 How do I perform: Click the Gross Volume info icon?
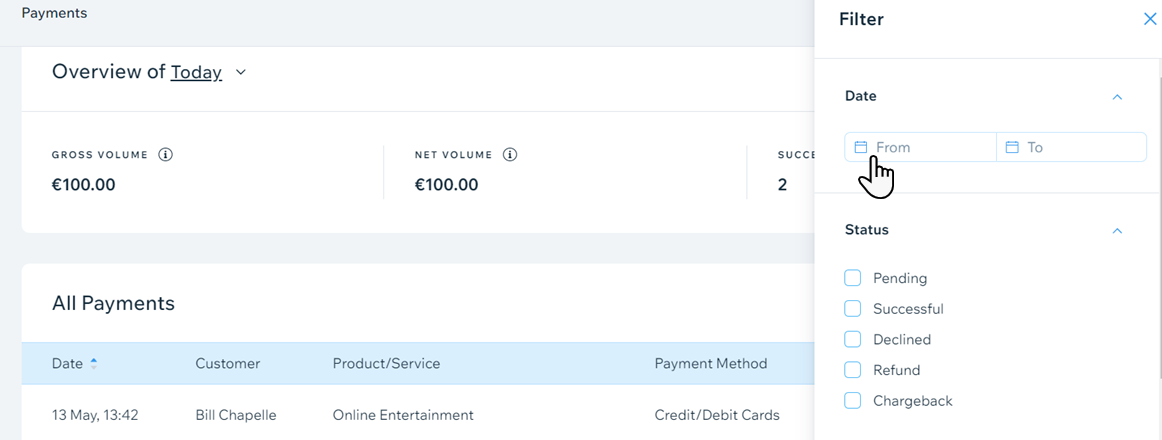click(166, 155)
